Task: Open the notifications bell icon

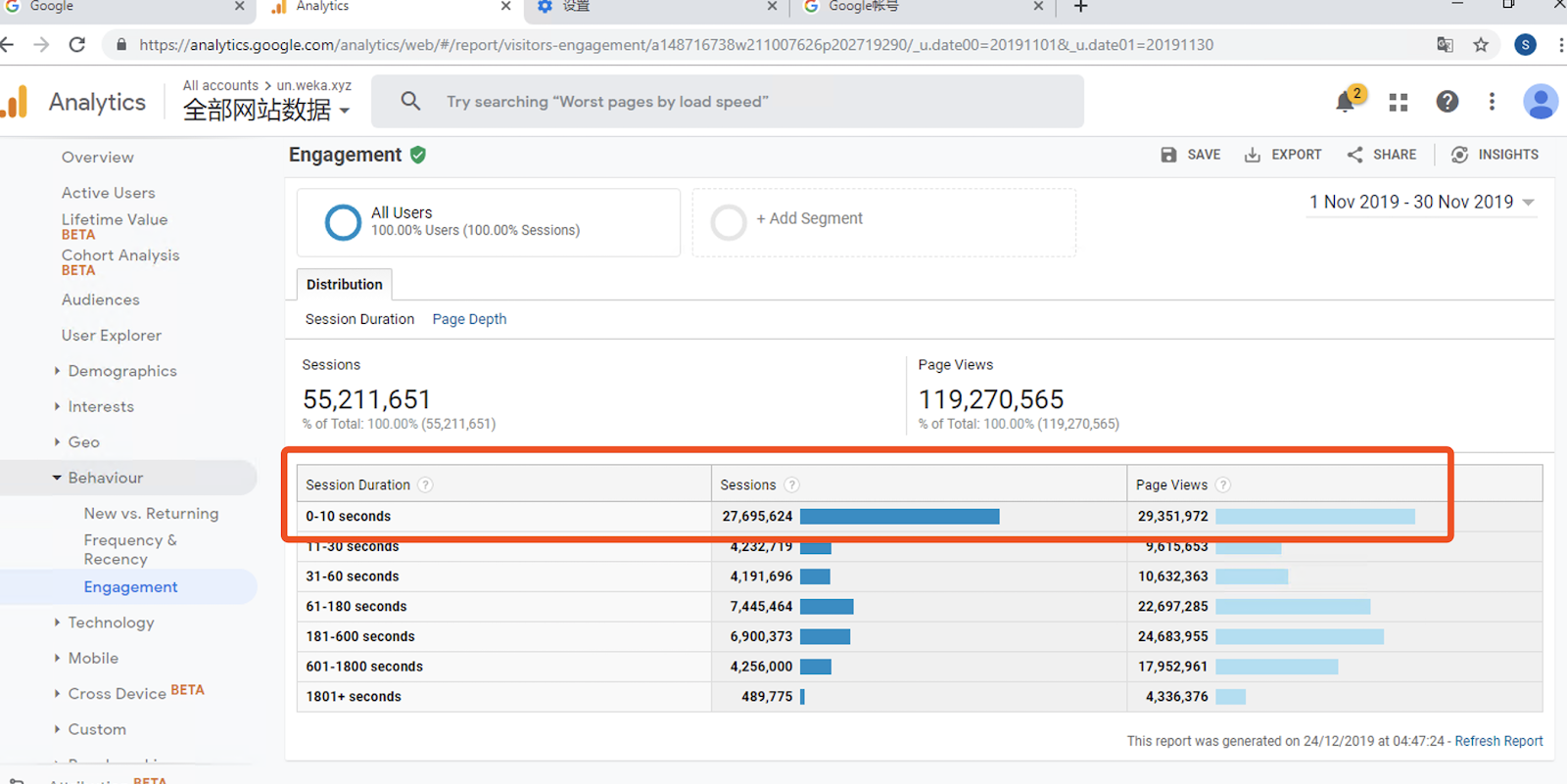Action: pos(1347,102)
